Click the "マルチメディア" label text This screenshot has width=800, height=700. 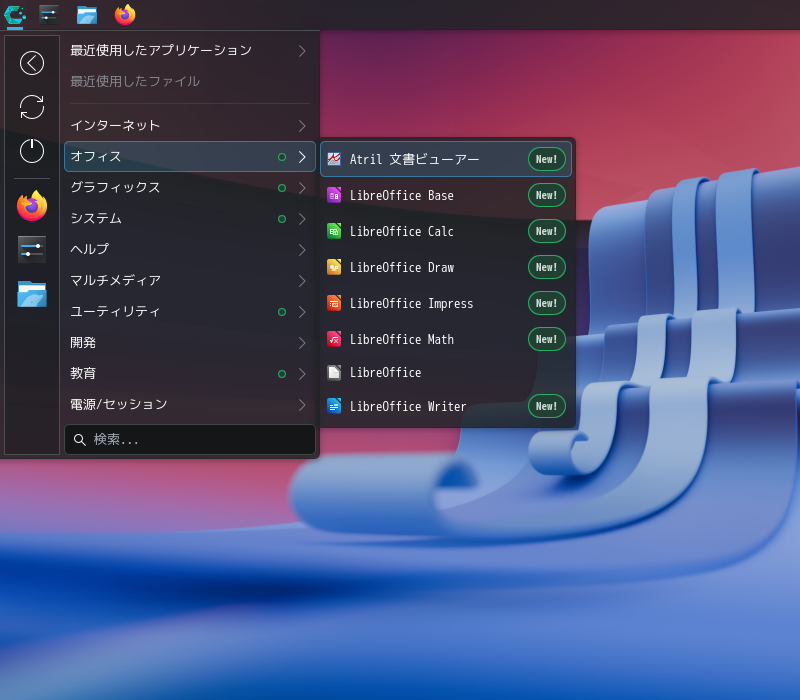pyautogui.click(x=115, y=281)
